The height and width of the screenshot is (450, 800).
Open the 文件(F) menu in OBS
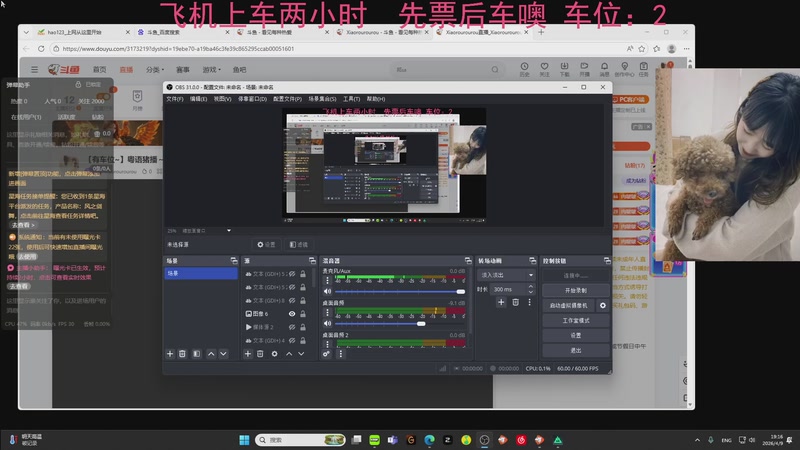174,99
